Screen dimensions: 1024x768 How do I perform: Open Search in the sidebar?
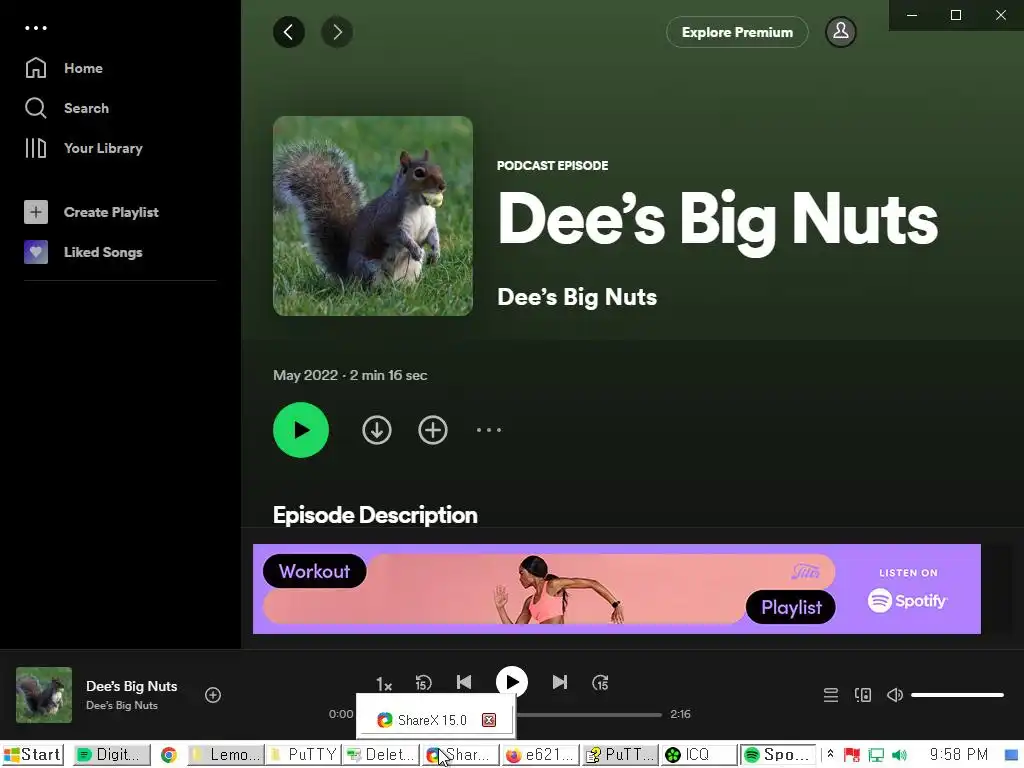67,108
